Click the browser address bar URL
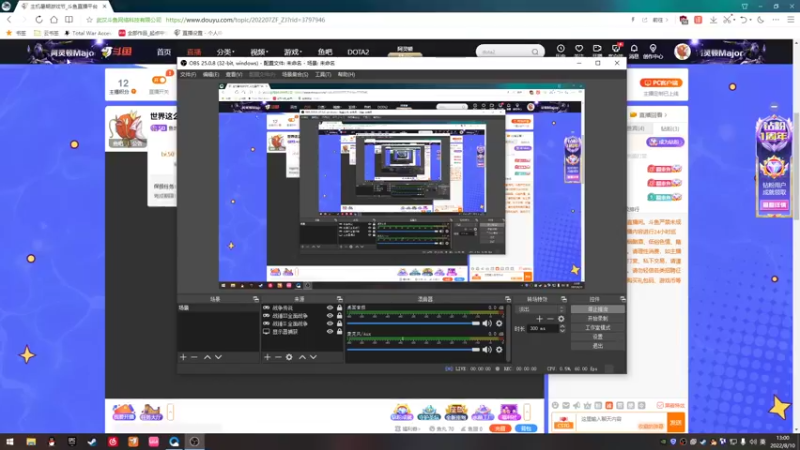The width and height of the screenshot is (800, 450). point(245,20)
